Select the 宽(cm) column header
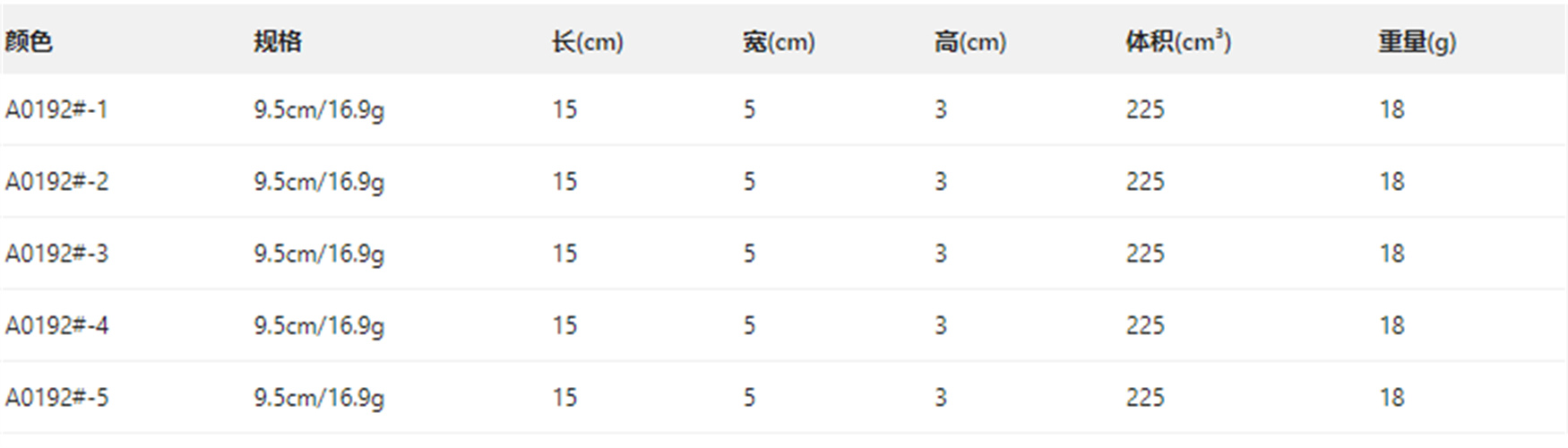This screenshot has height=448, width=1568. [x=779, y=41]
